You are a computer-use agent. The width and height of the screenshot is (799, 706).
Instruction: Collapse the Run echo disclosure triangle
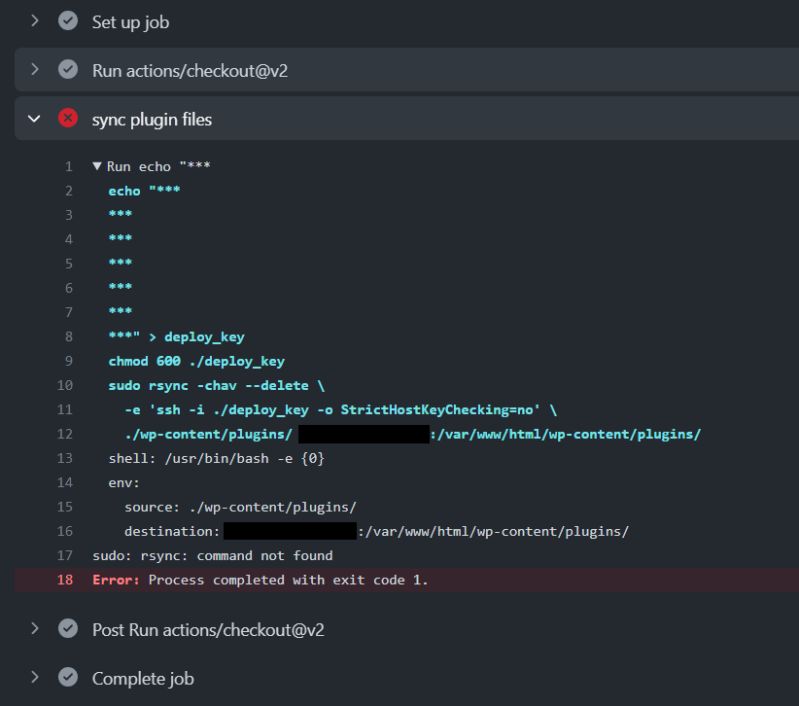point(97,166)
